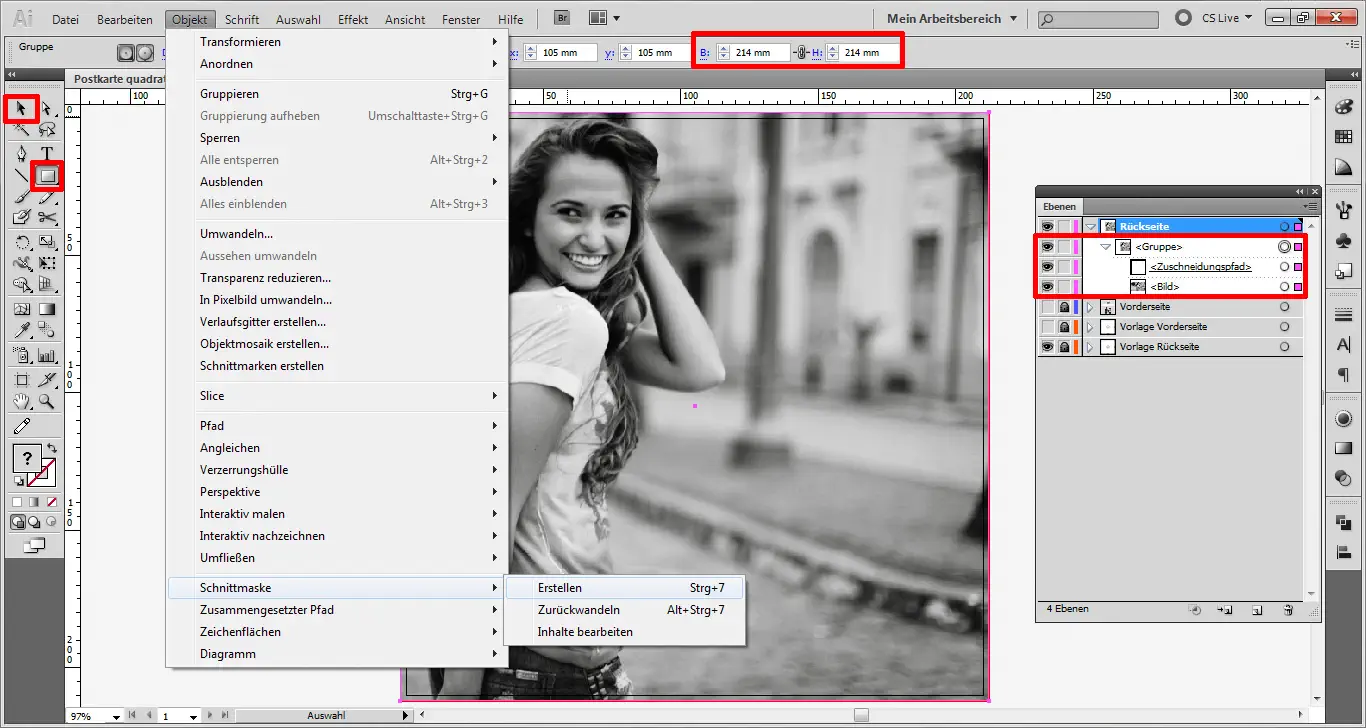
Task: Open the Mein Arbeitsbereich workspace dropdown
Action: coord(950,19)
